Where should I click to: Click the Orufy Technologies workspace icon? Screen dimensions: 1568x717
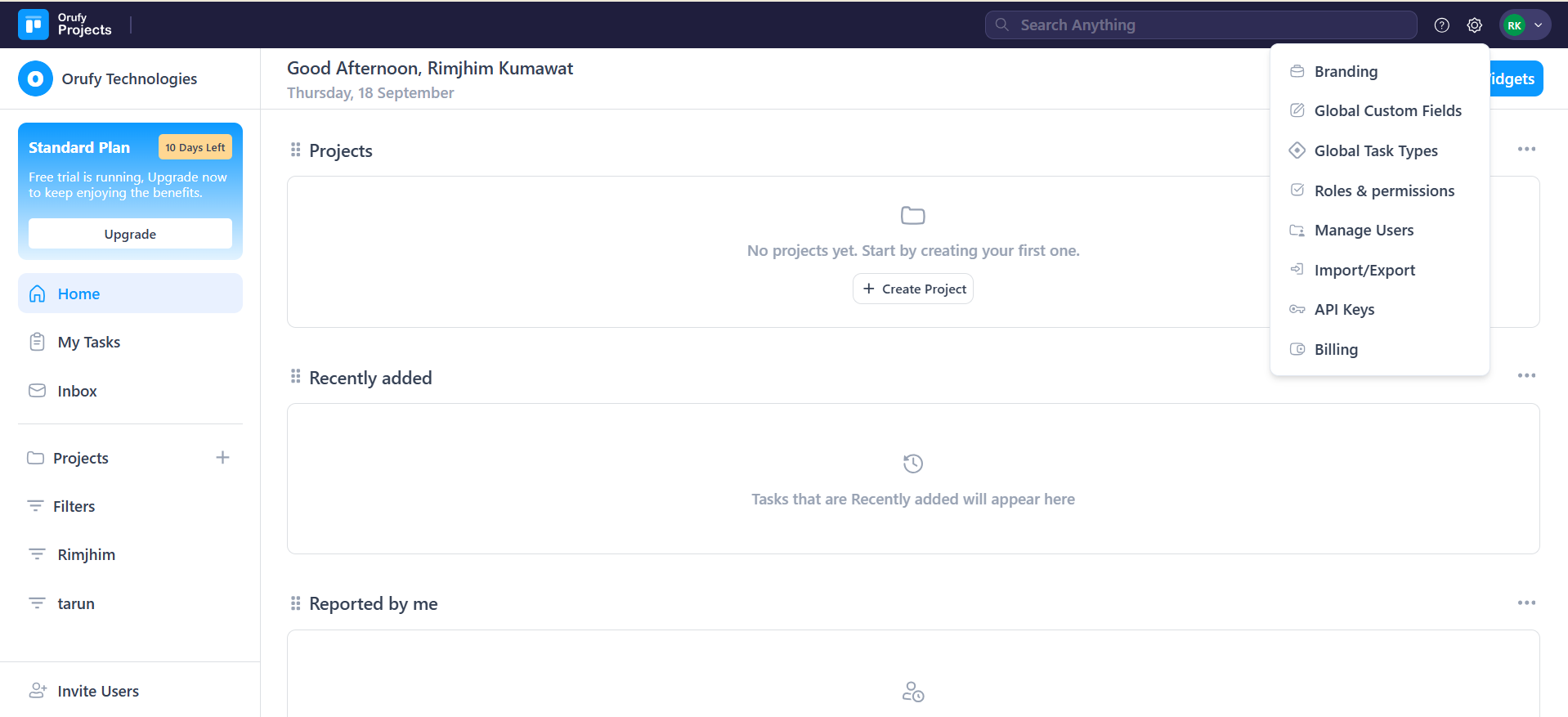(35, 78)
